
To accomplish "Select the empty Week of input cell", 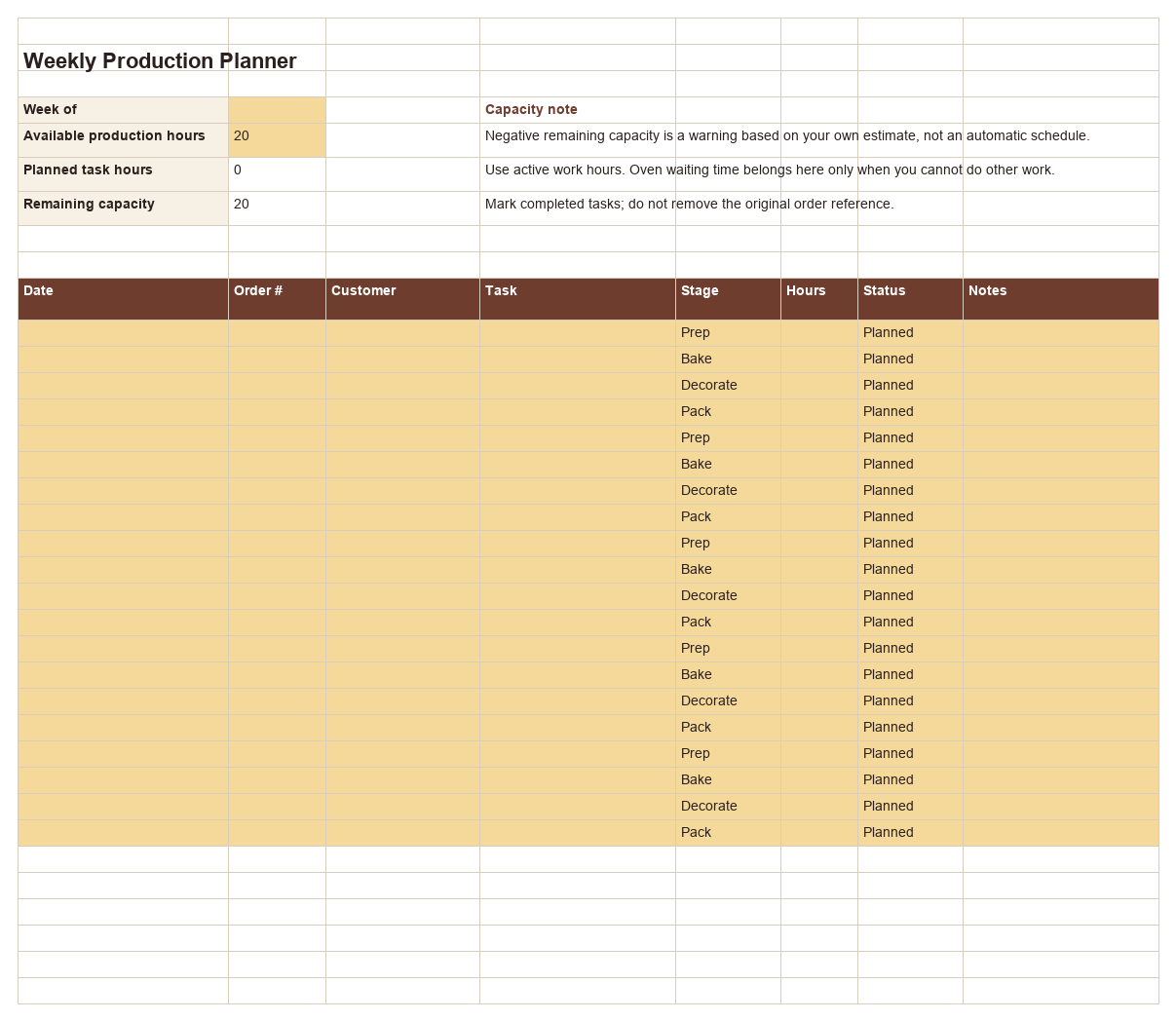I will pyautogui.click(x=277, y=110).
